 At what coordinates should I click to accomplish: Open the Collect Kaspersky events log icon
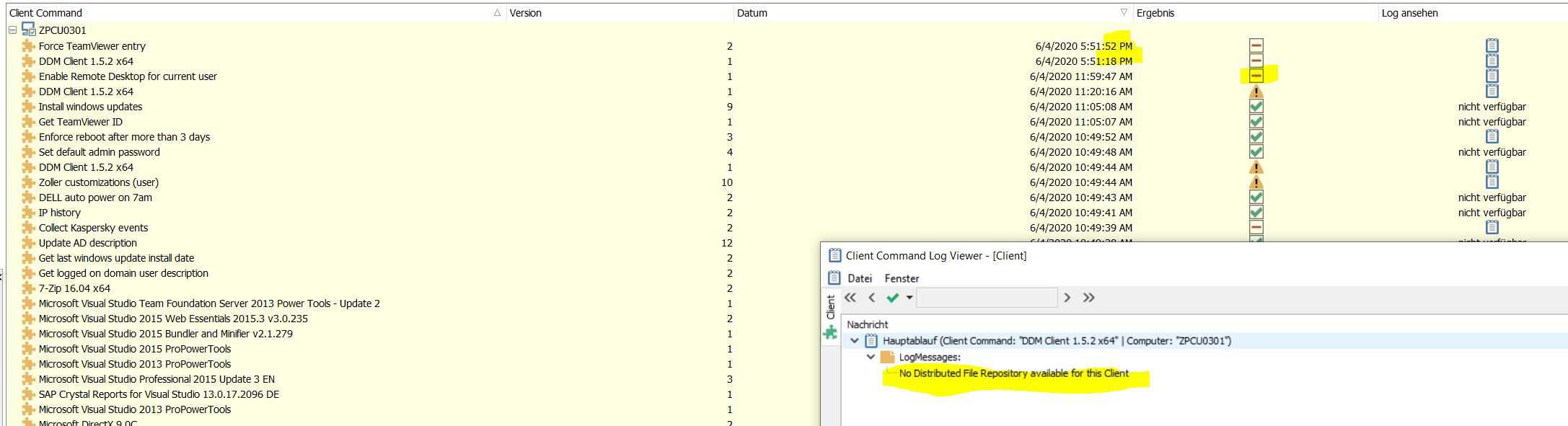pyautogui.click(x=1492, y=227)
